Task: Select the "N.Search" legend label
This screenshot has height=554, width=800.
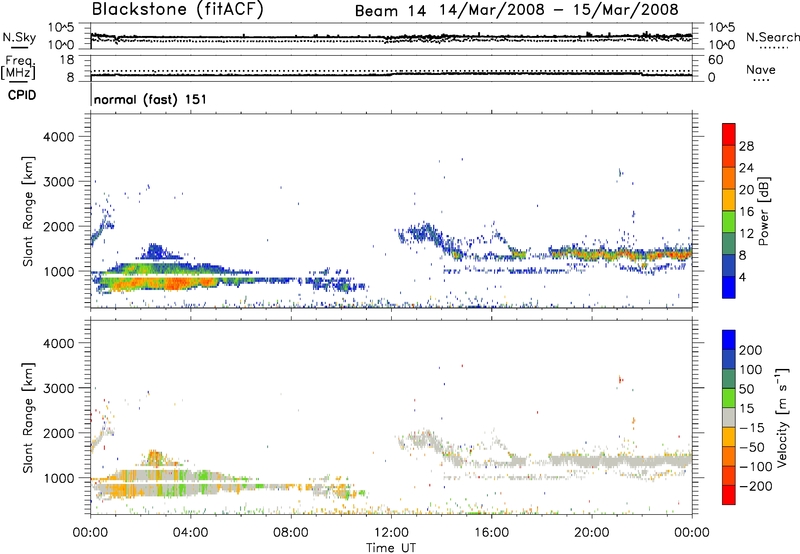Action: [x=772, y=37]
